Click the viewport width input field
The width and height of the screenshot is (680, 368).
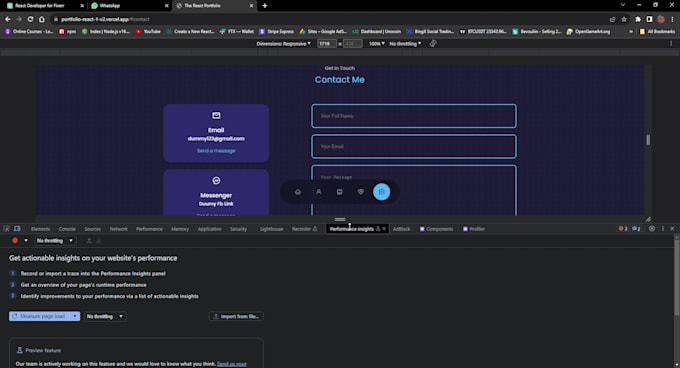pyautogui.click(x=327, y=43)
